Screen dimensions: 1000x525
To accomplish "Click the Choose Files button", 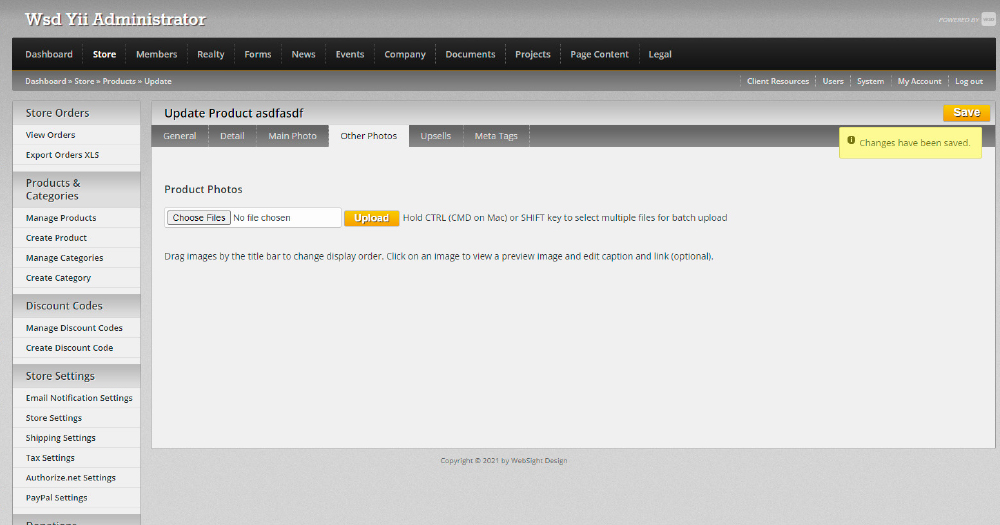I will (199, 218).
